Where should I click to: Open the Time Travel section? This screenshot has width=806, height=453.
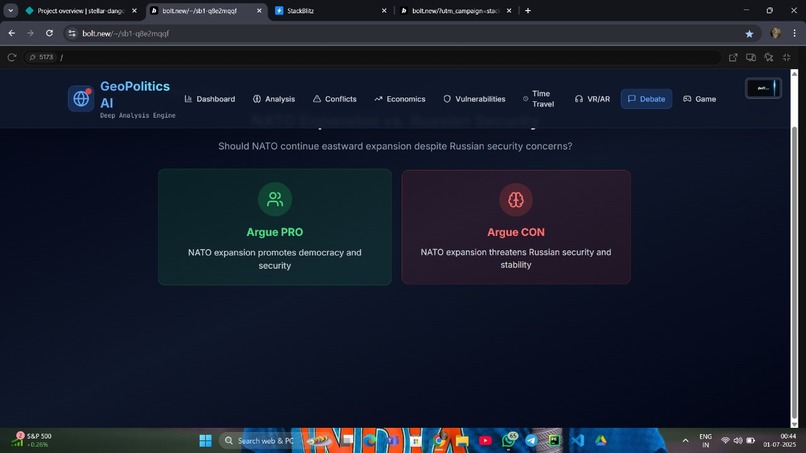(539, 99)
